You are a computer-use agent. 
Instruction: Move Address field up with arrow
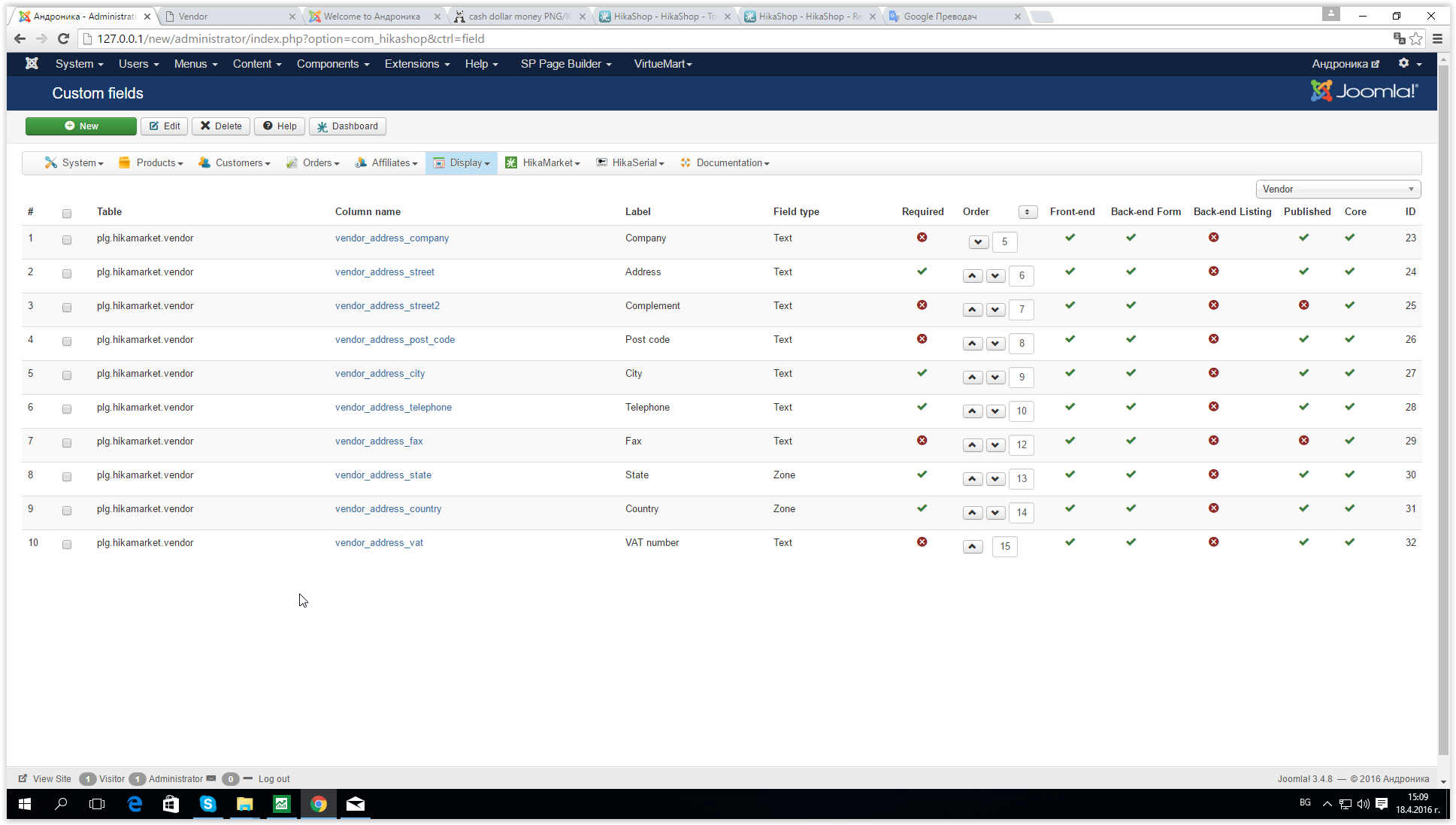coord(972,276)
